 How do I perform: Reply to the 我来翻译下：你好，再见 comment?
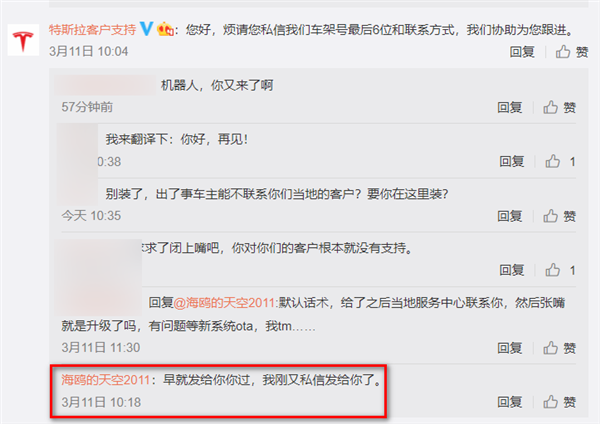[x=512, y=161]
